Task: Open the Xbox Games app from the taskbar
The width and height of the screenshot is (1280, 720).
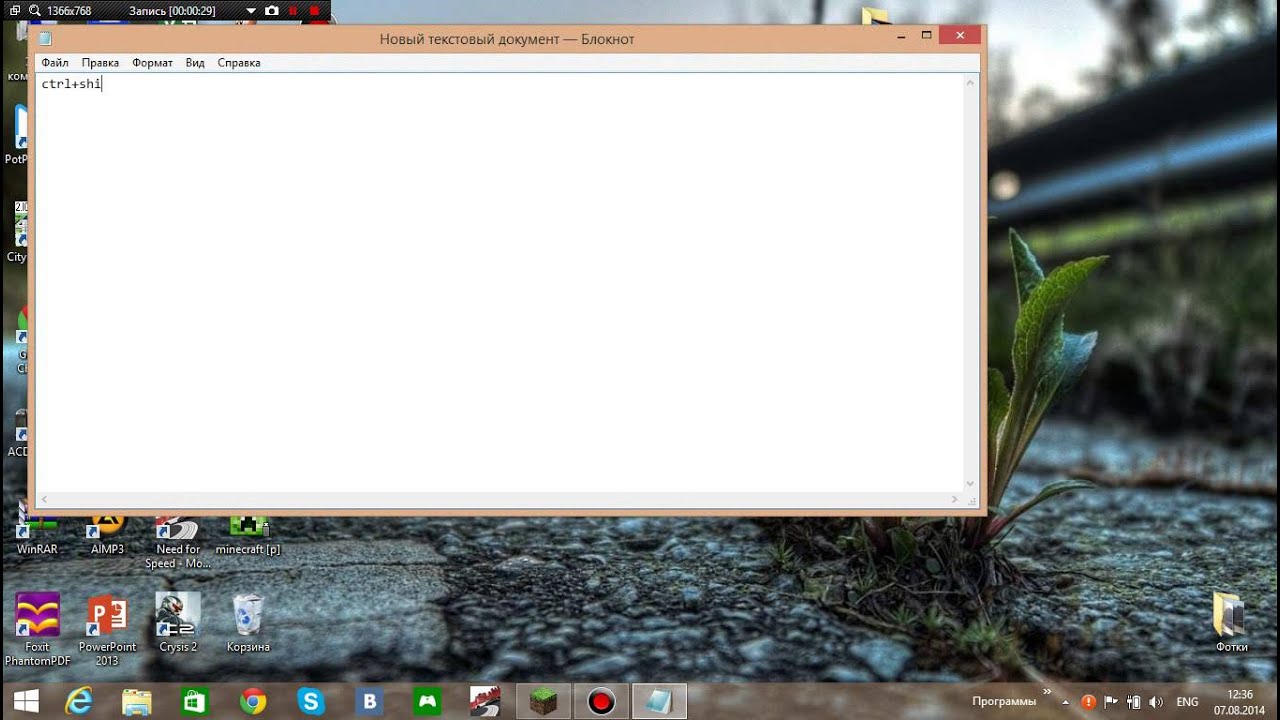Action: coord(427,701)
